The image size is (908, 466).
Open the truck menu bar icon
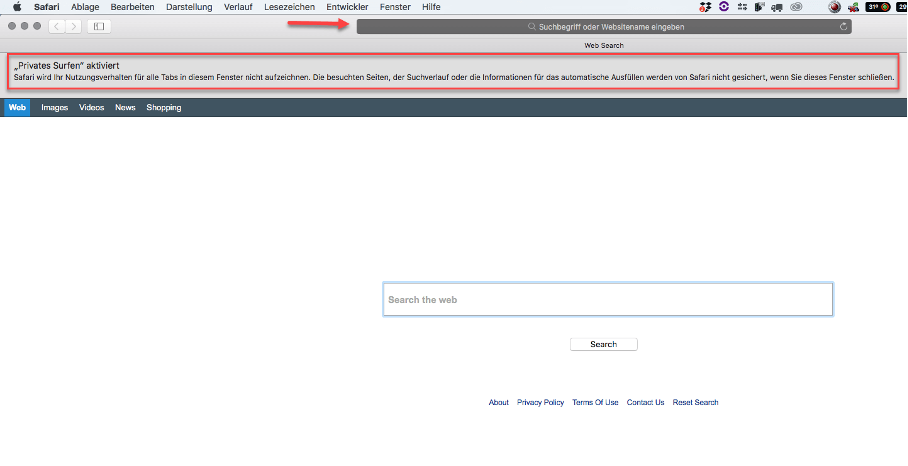coord(778,8)
